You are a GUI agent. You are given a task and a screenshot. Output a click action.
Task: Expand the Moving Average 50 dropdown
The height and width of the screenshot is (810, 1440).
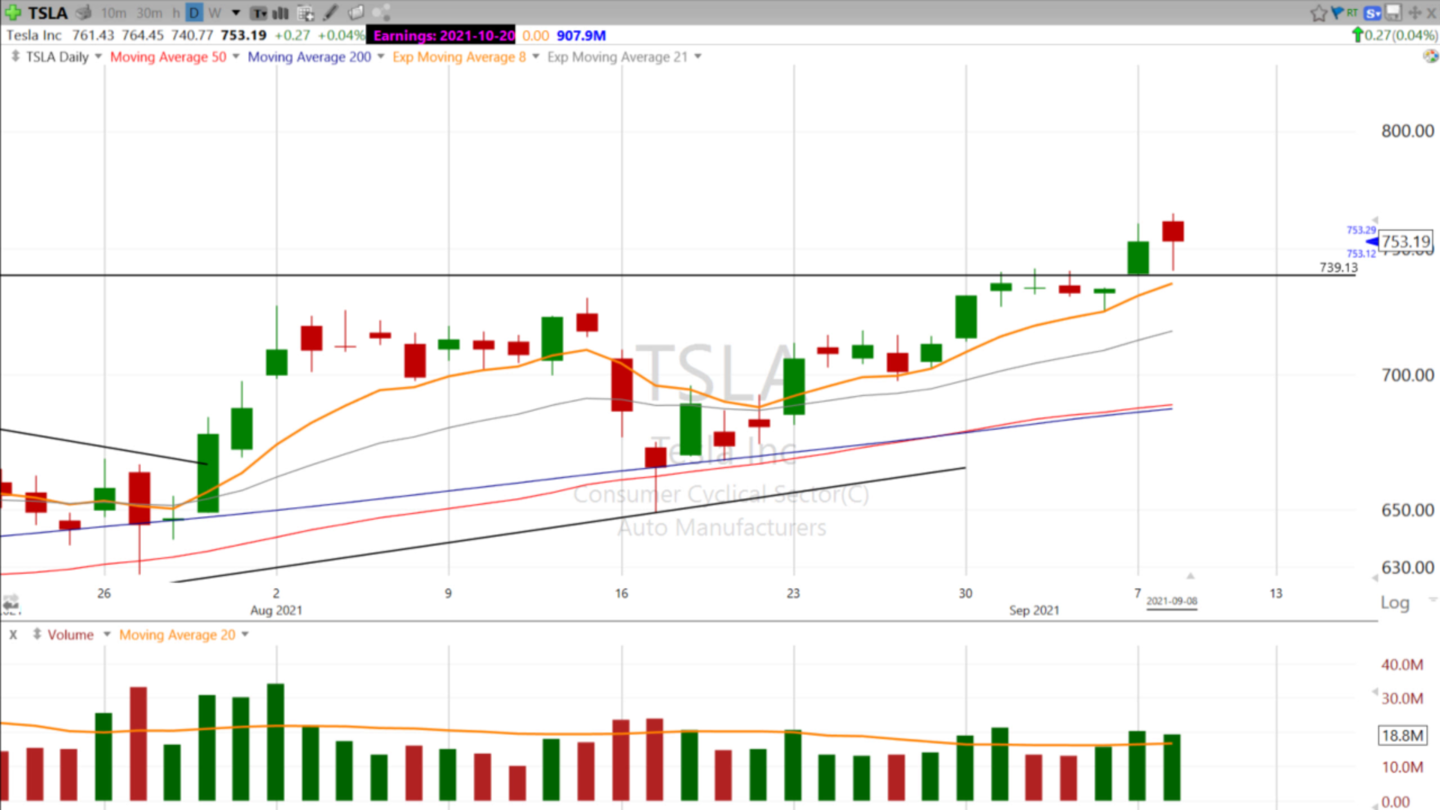(236, 57)
